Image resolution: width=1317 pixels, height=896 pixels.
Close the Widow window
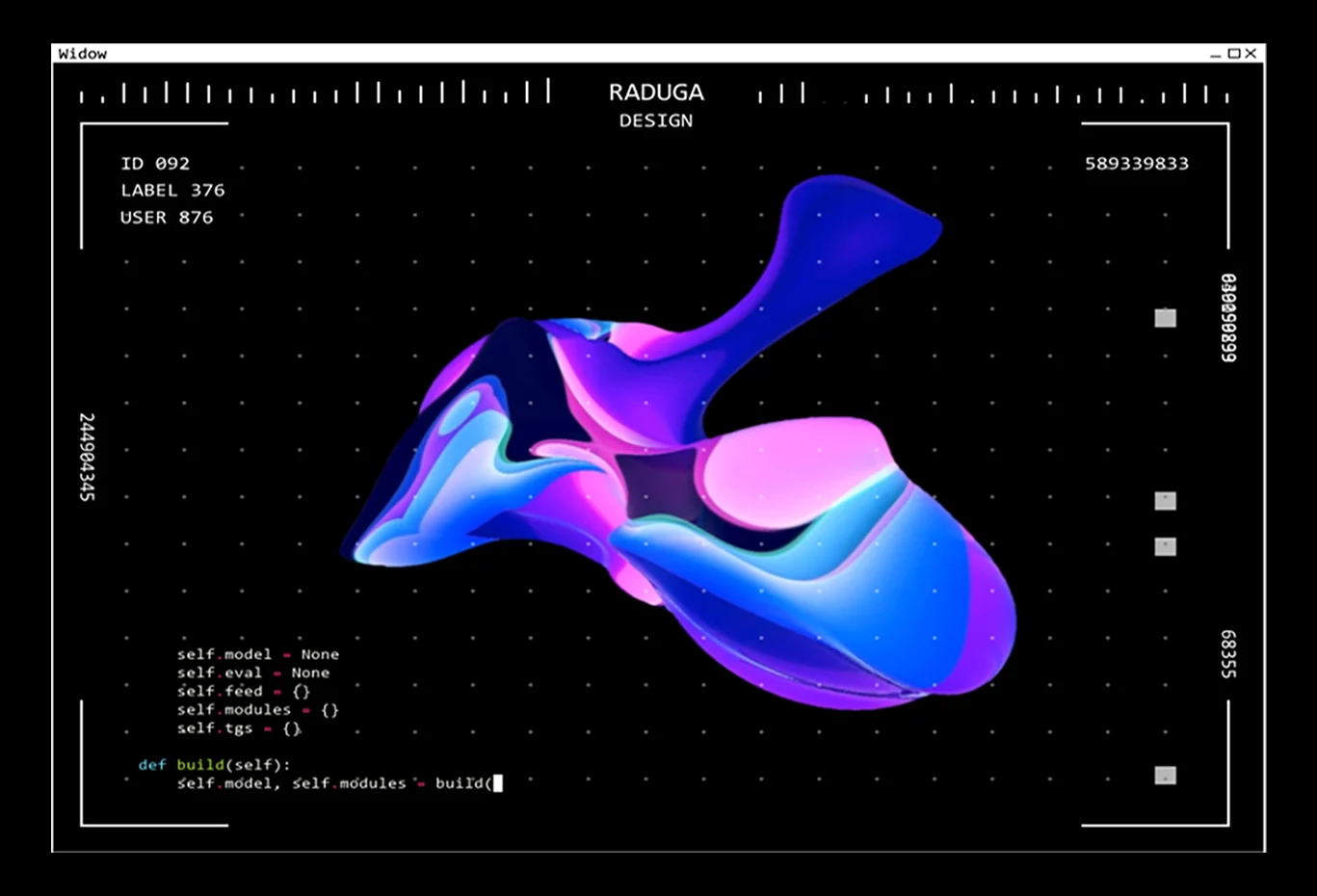(x=1251, y=54)
